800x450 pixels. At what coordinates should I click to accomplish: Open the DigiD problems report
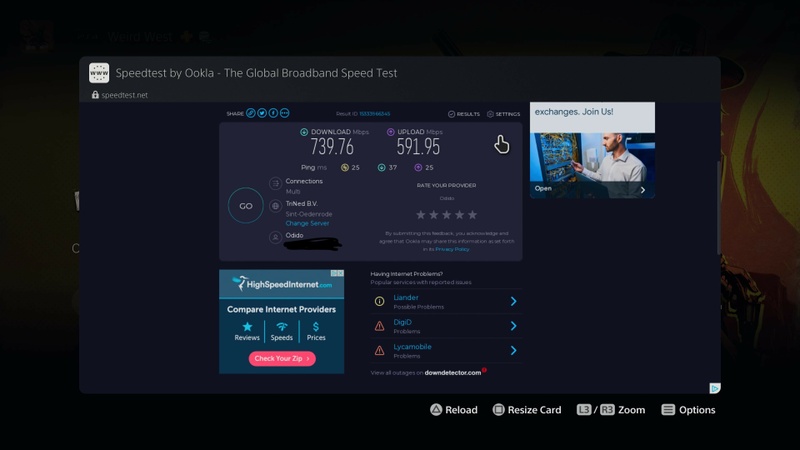coord(403,322)
